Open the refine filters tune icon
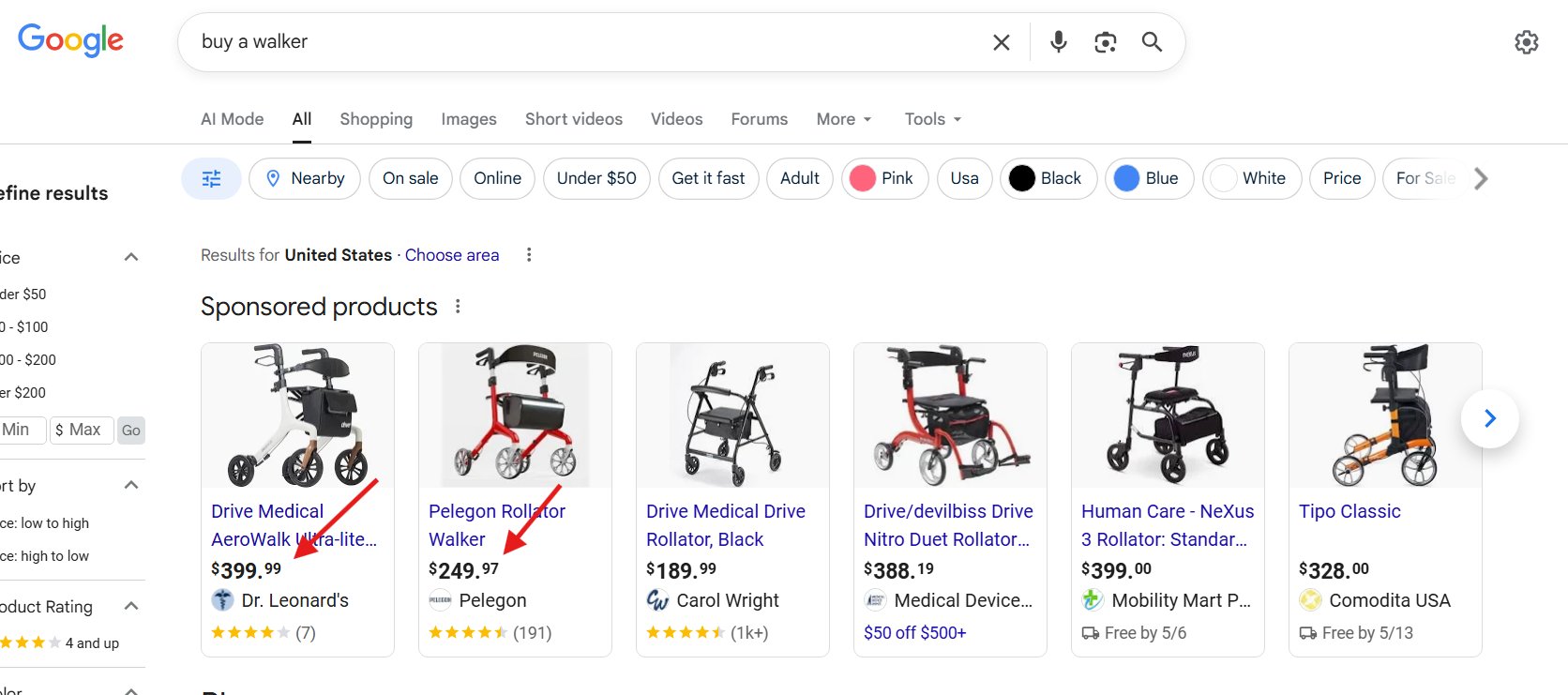The width and height of the screenshot is (1568, 695). (x=211, y=177)
